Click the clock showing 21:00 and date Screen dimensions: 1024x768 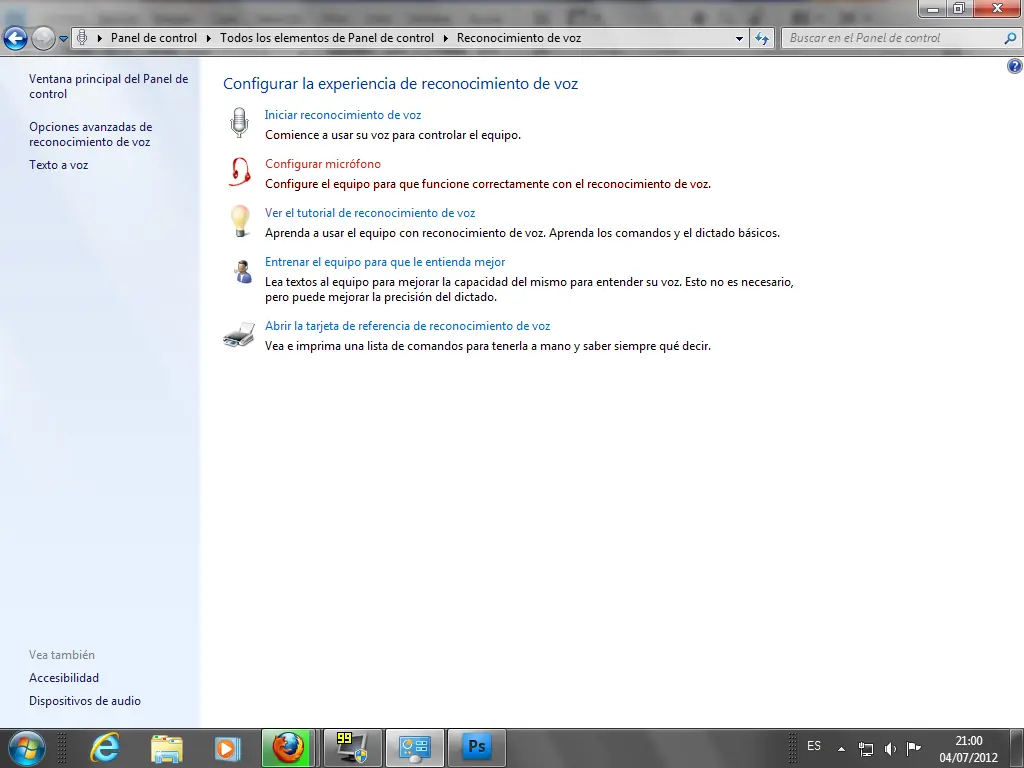pyautogui.click(x=968, y=749)
